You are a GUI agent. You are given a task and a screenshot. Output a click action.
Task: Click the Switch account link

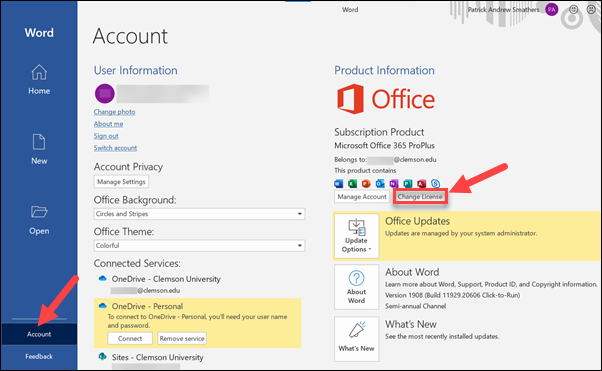point(115,148)
